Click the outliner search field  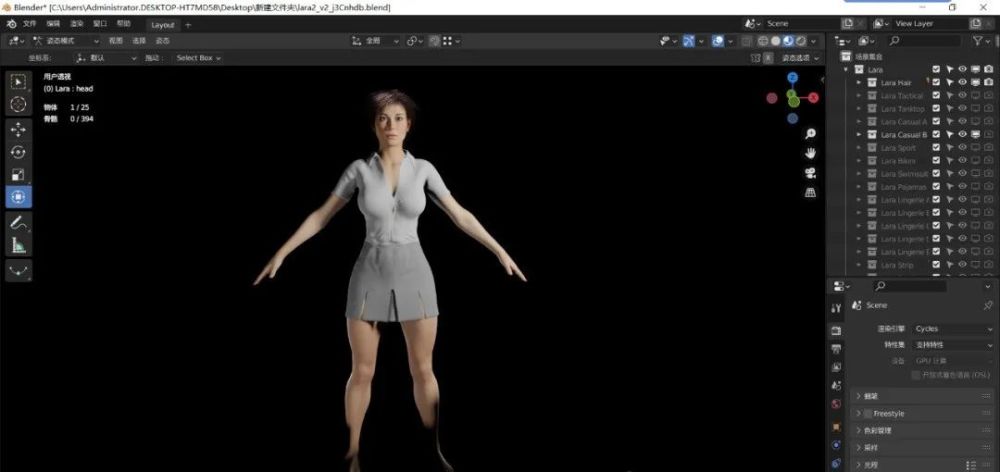923,41
